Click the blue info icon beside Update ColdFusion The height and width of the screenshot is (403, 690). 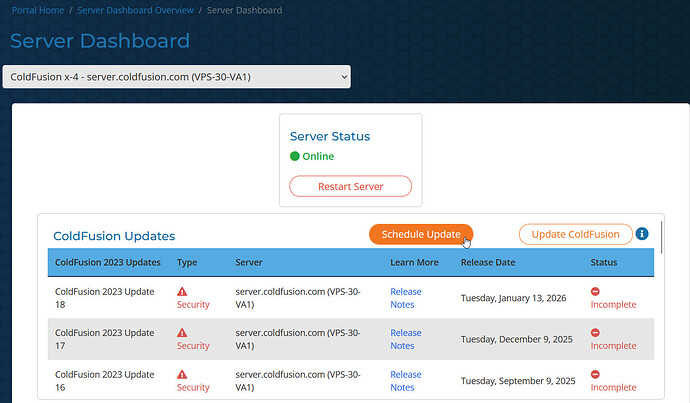pos(643,234)
